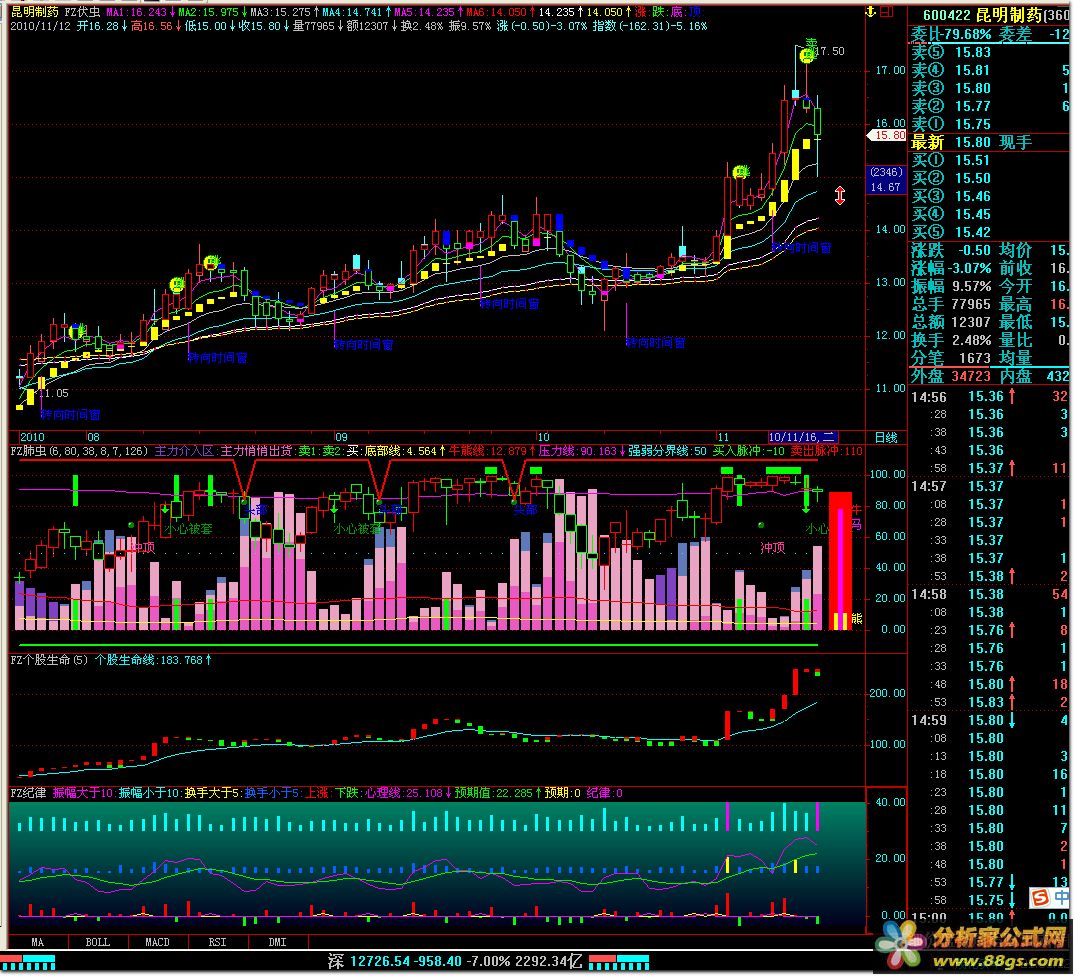The width and height of the screenshot is (1075, 976).
Task: Click the 卖⑤ 15.83 ask row
Action: pyautogui.click(x=990, y=52)
